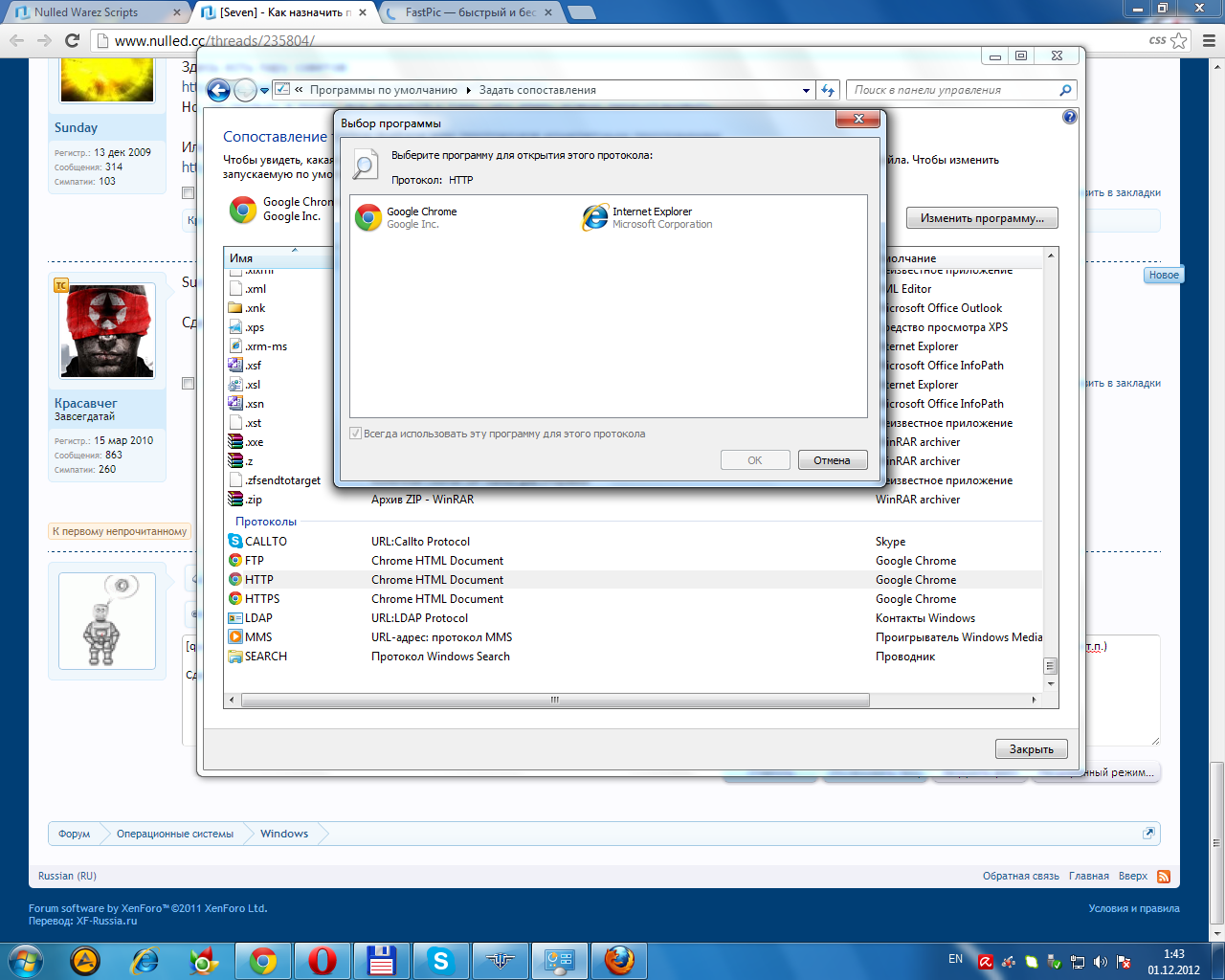Open the control panel address bar dropdown
The image size is (1225, 980).
coord(806,90)
